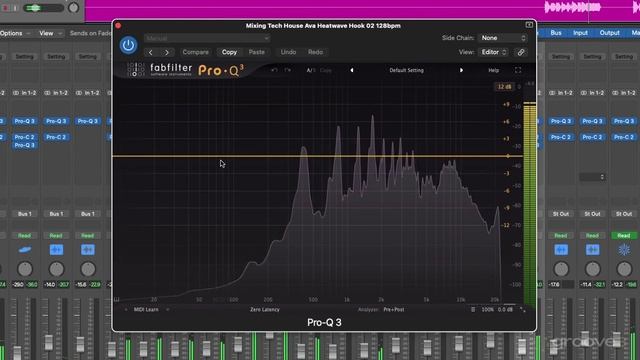
Task: Click the FabFilter redo arrow icon
Action: coord(288,70)
